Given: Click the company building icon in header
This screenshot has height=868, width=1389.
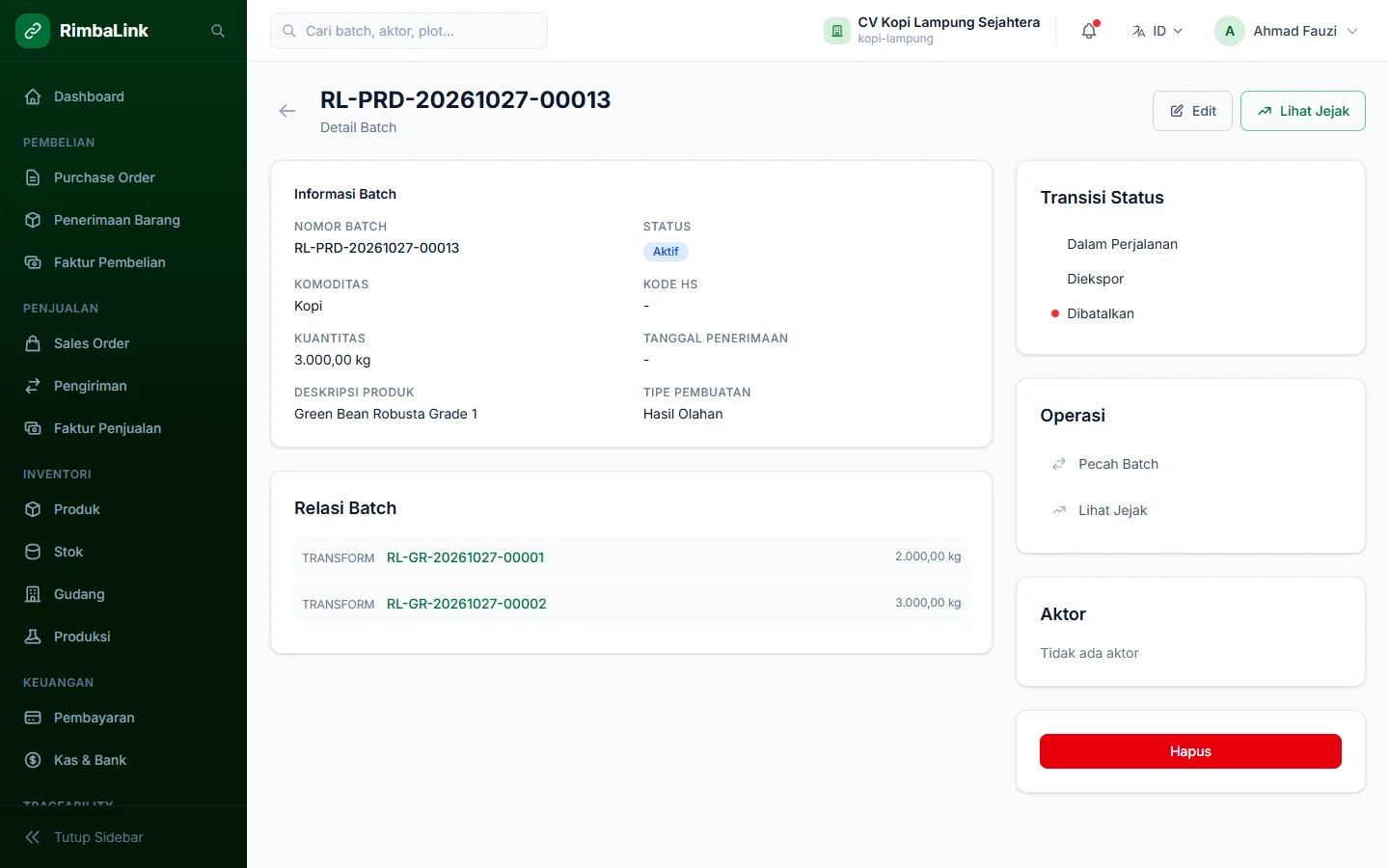Looking at the screenshot, I should pos(836,31).
